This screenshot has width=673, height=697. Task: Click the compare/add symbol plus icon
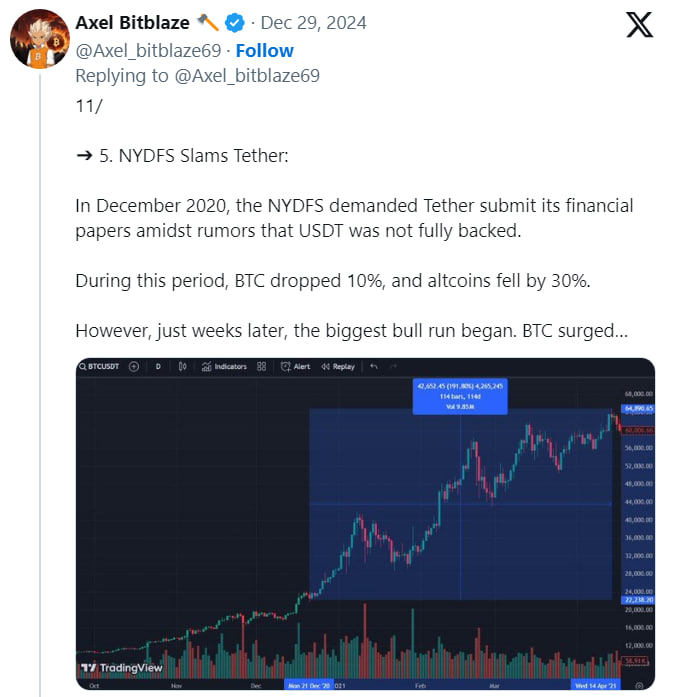click(x=134, y=367)
